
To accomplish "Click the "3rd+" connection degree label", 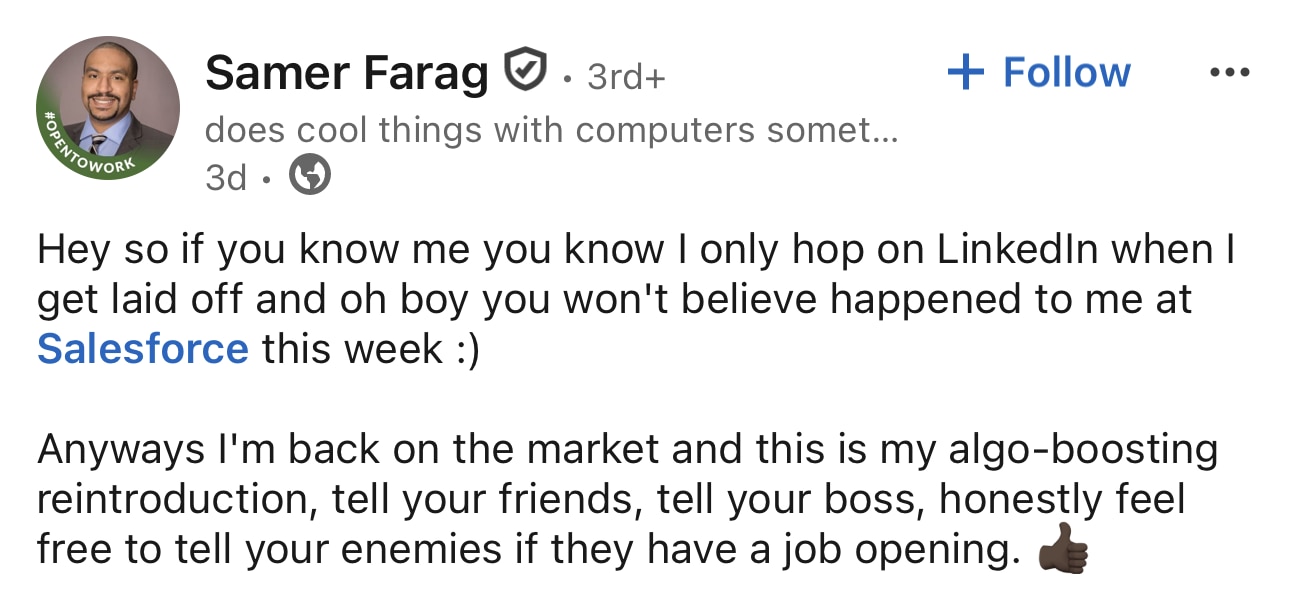I will pos(626,75).
